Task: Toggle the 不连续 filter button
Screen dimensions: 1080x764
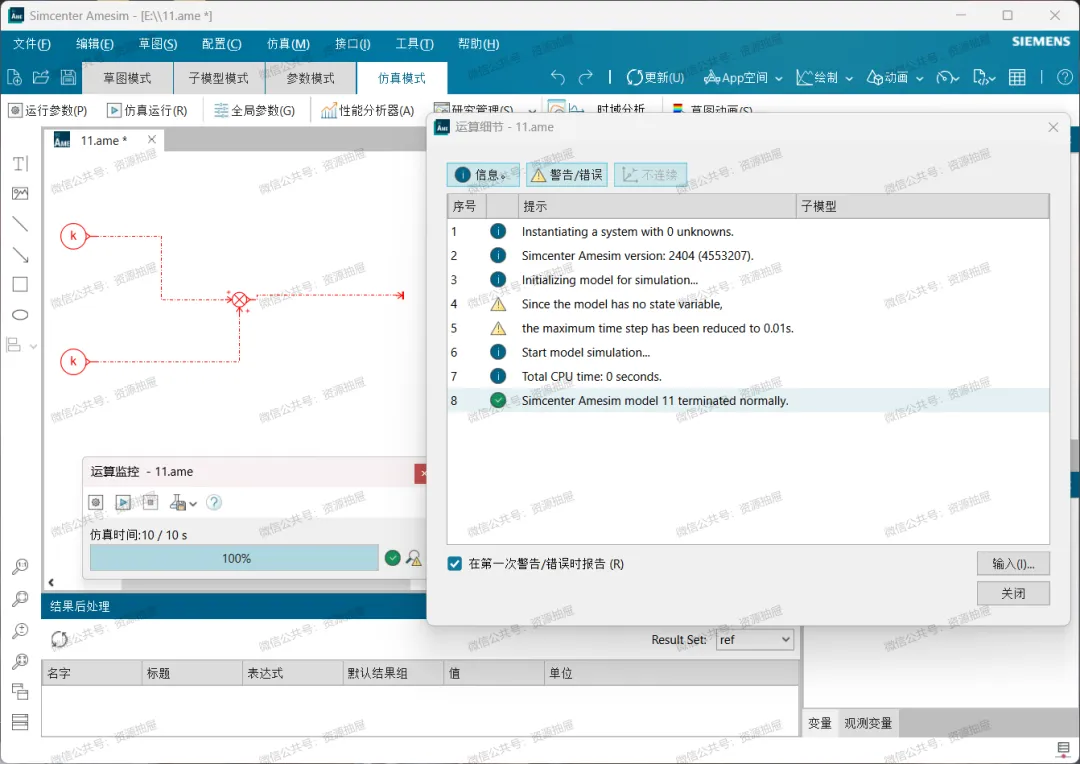Action: coord(650,175)
